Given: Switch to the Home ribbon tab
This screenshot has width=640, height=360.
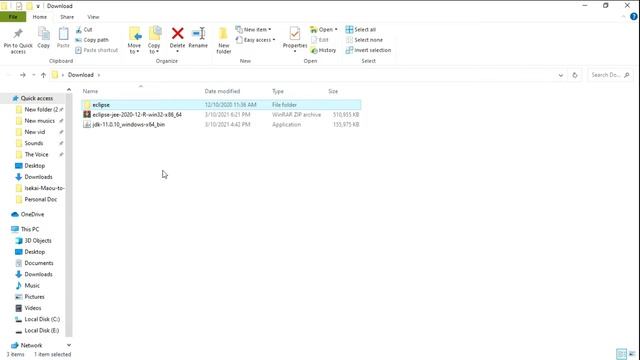Looking at the screenshot, I should click(40, 17).
